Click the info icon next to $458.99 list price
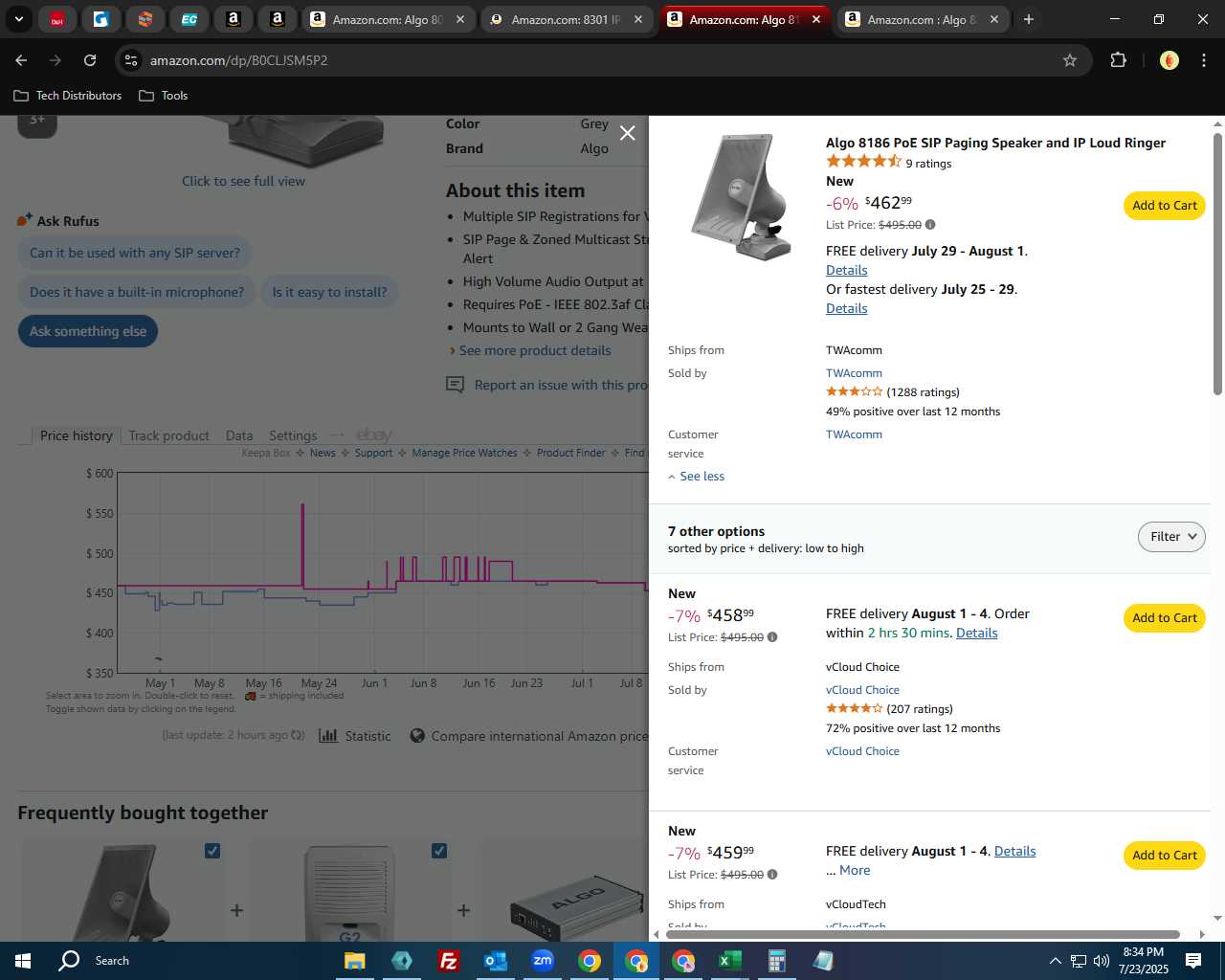Viewport: 1225px width, 980px height. pyautogui.click(x=772, y=637)
